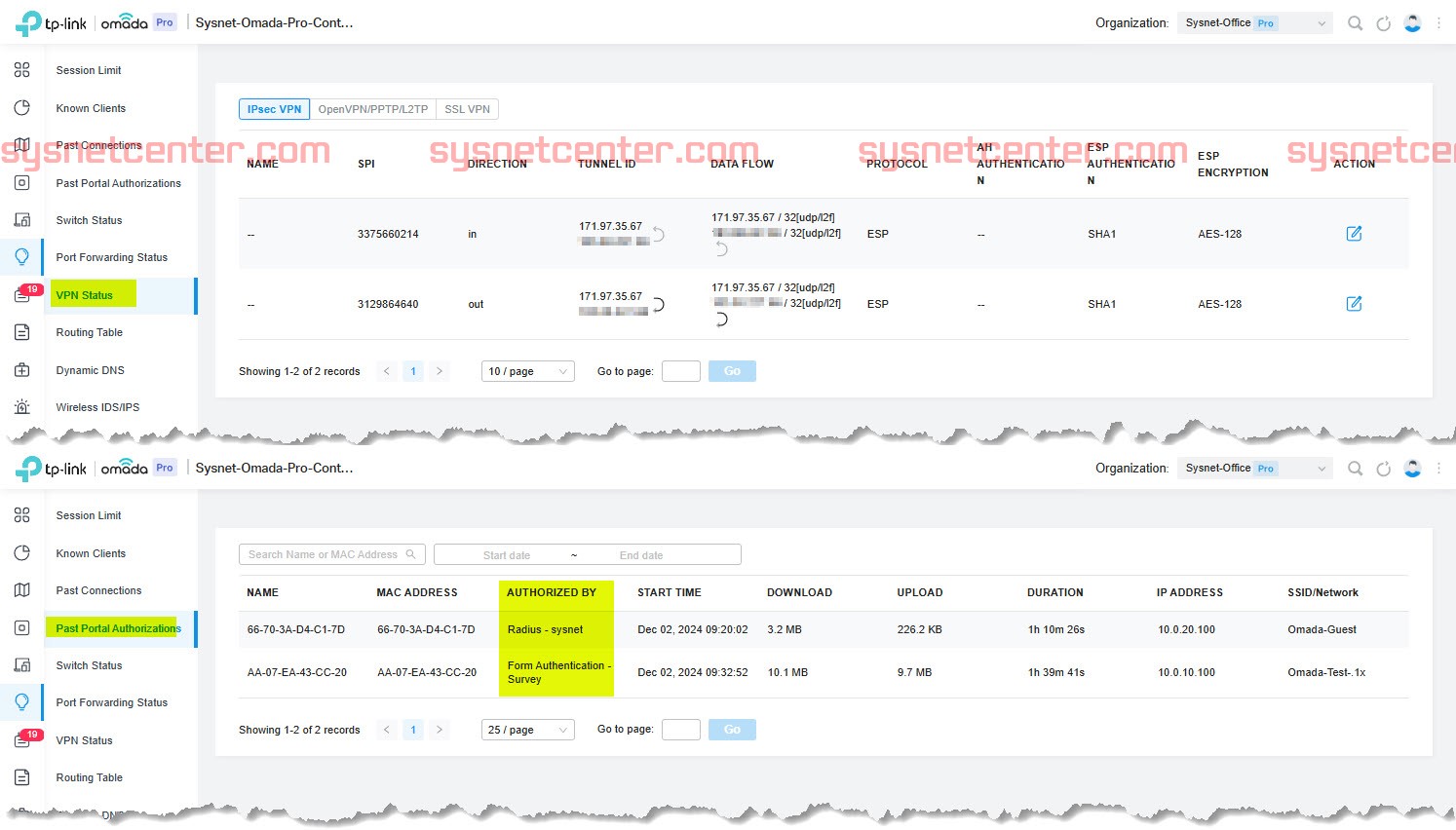Open the Reports icon beside Routing Table in VPN Status view

point(22,332)
